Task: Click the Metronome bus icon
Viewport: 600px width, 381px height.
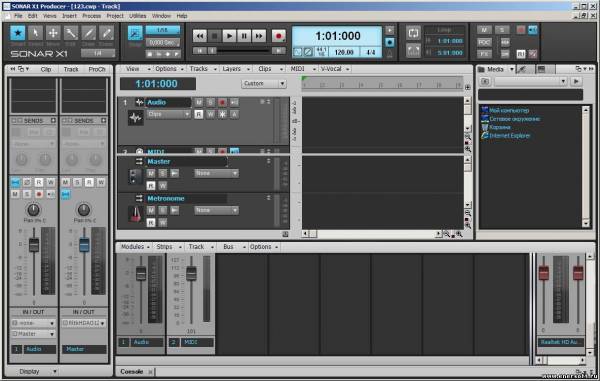Action: tap(135, 214)
